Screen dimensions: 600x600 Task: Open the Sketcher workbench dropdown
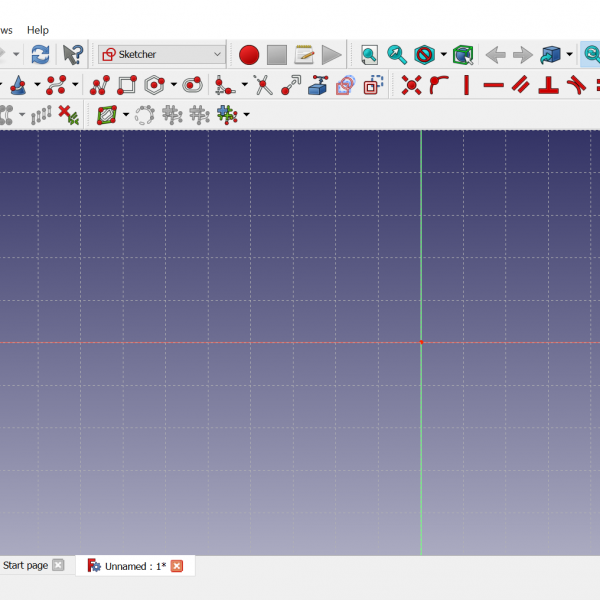point(162,54)
